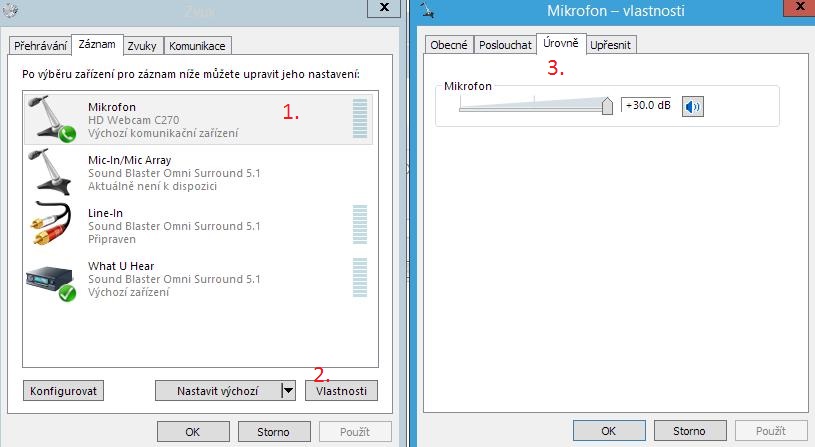Switch to the Přehrávání tab
The height and width of the screenshot is (447, 815).
[x=40, y=46]
